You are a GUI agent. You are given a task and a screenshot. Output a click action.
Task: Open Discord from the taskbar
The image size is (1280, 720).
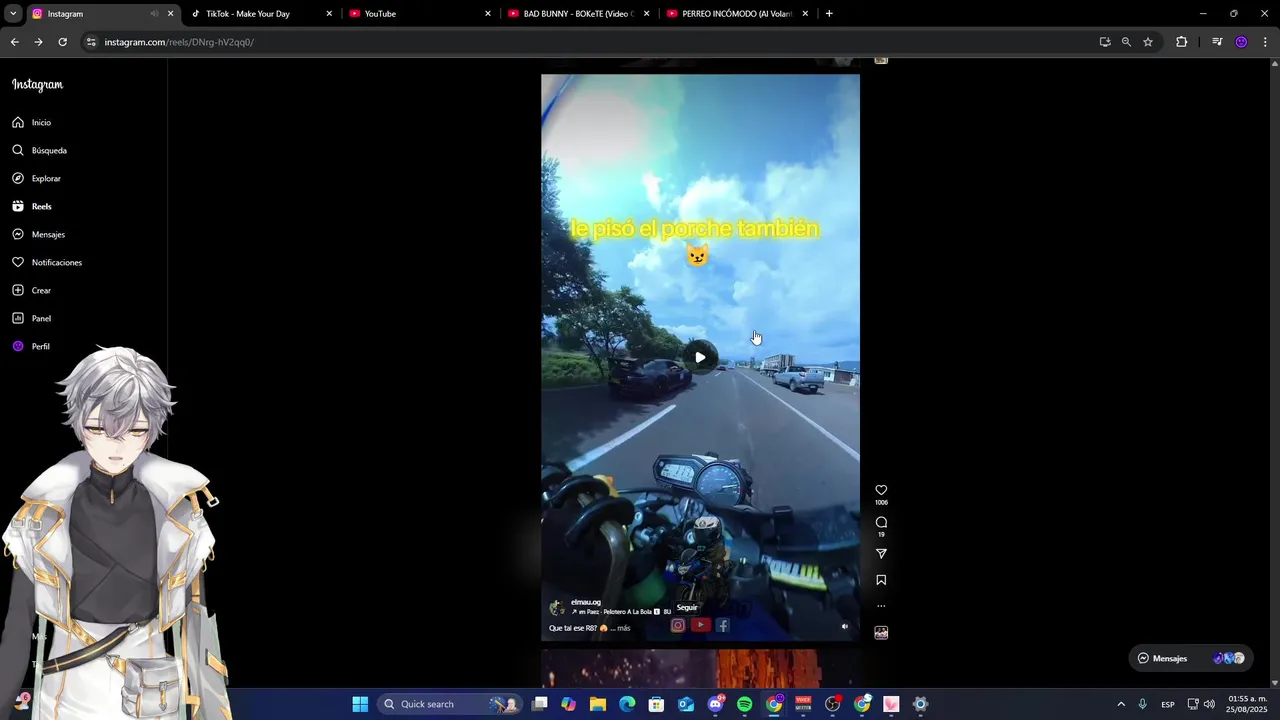[715, 704]
